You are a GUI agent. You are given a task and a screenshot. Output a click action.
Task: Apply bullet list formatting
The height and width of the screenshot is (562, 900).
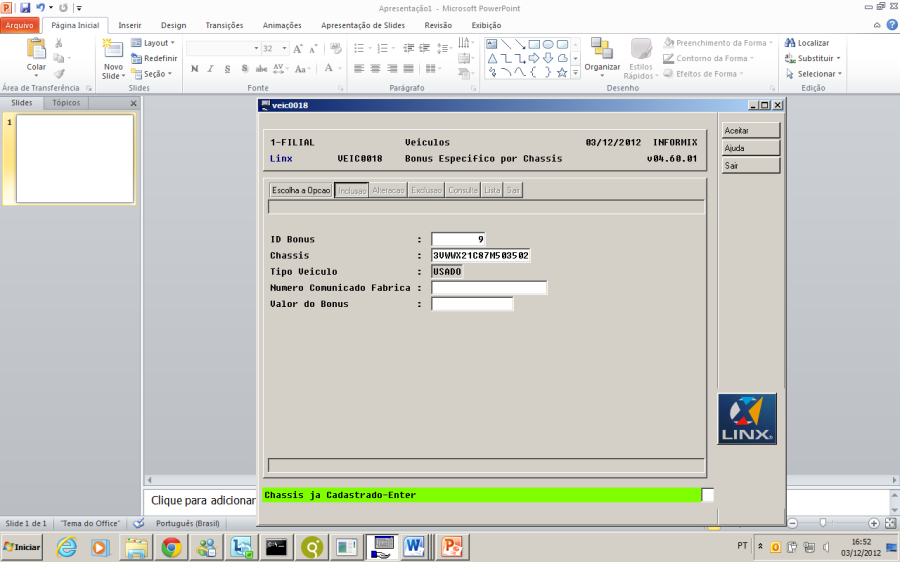[x=359, y=48]
